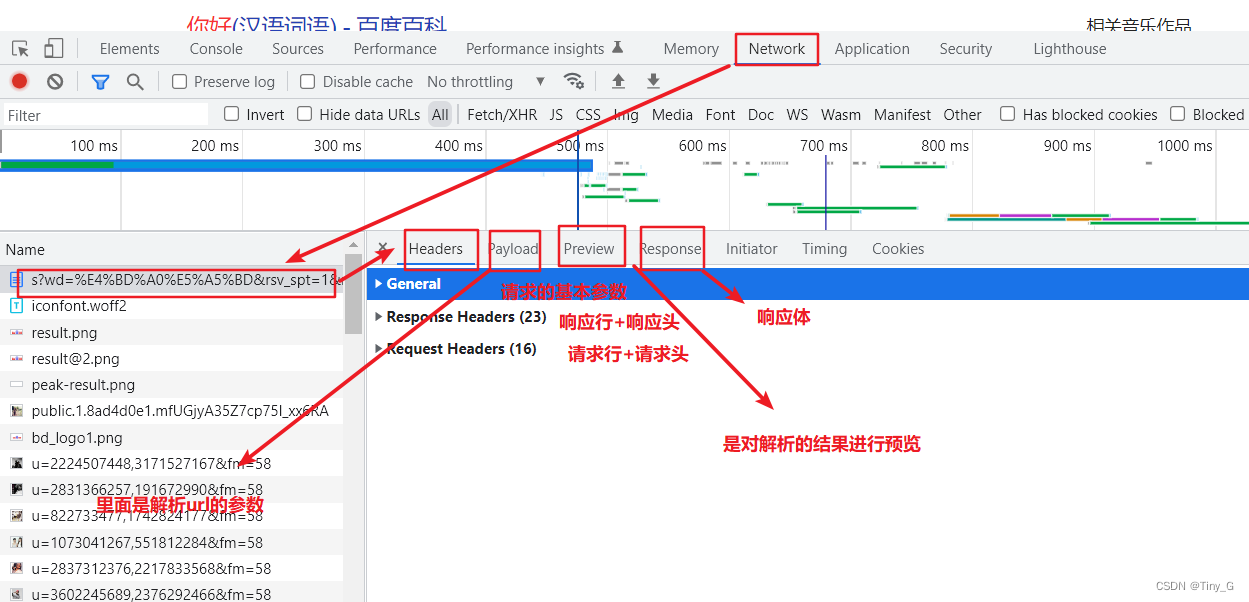The image size is (1249, 602).
Task: Check the Blocked requests checkbox
Action: pos(1178,114)
